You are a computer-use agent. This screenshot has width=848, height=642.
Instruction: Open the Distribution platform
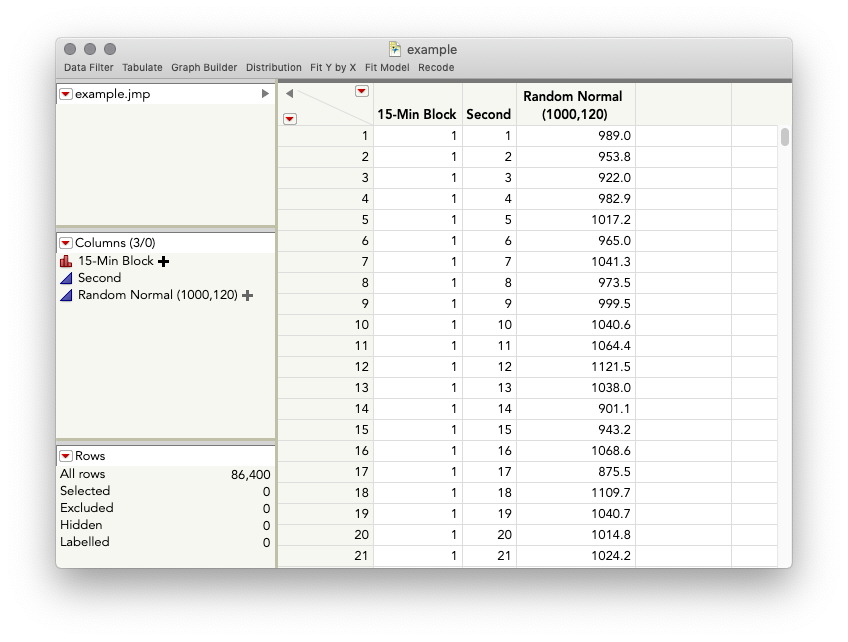pyautogui.click(x=274, y=68)
